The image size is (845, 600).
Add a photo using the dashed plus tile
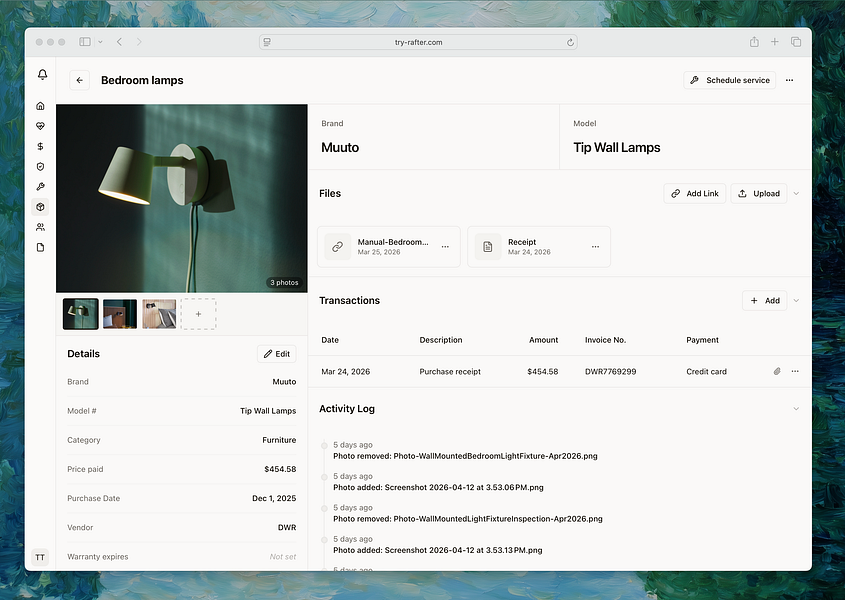point(198,314)
